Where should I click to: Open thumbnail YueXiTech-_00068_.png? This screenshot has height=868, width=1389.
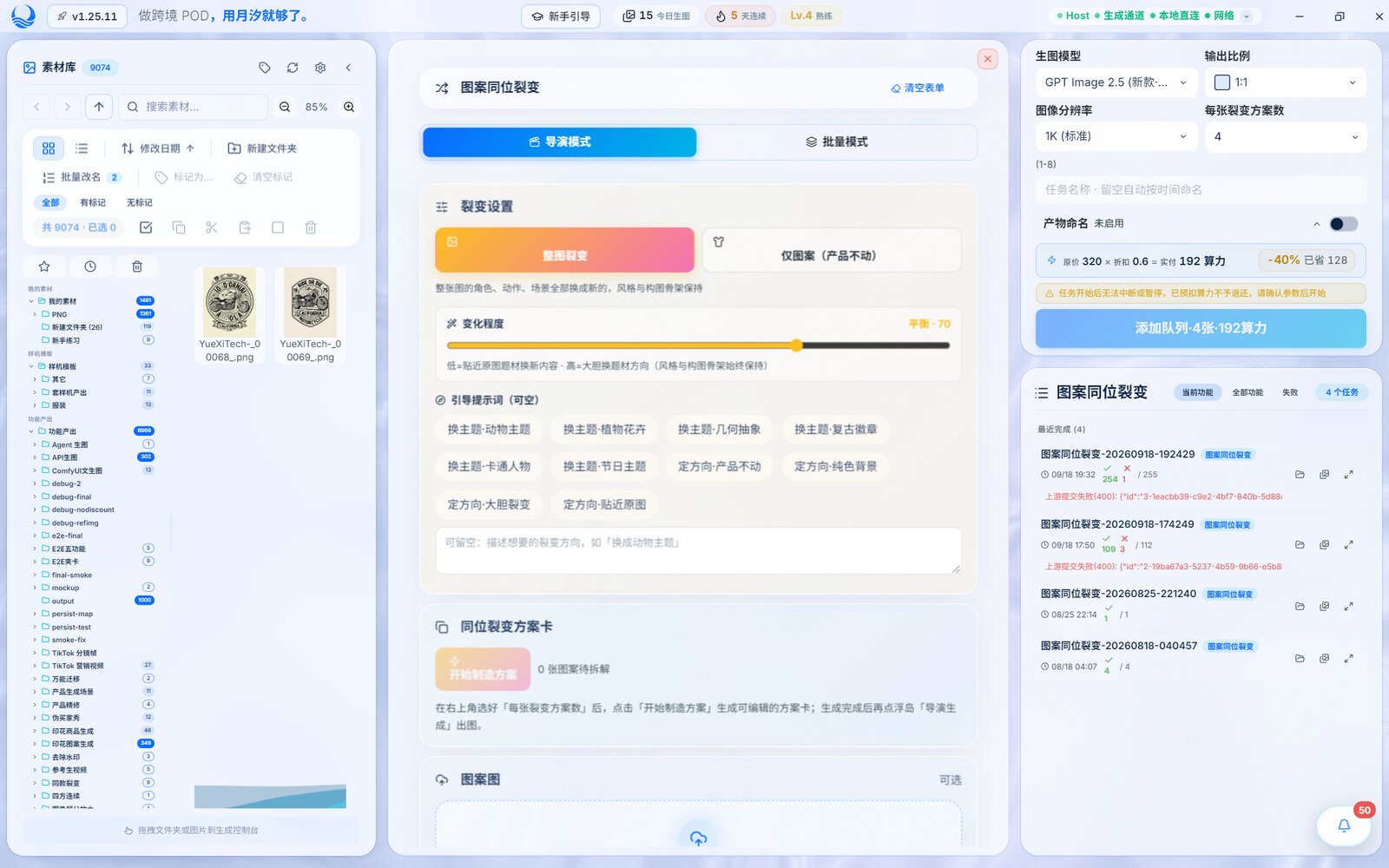point(229,315)
